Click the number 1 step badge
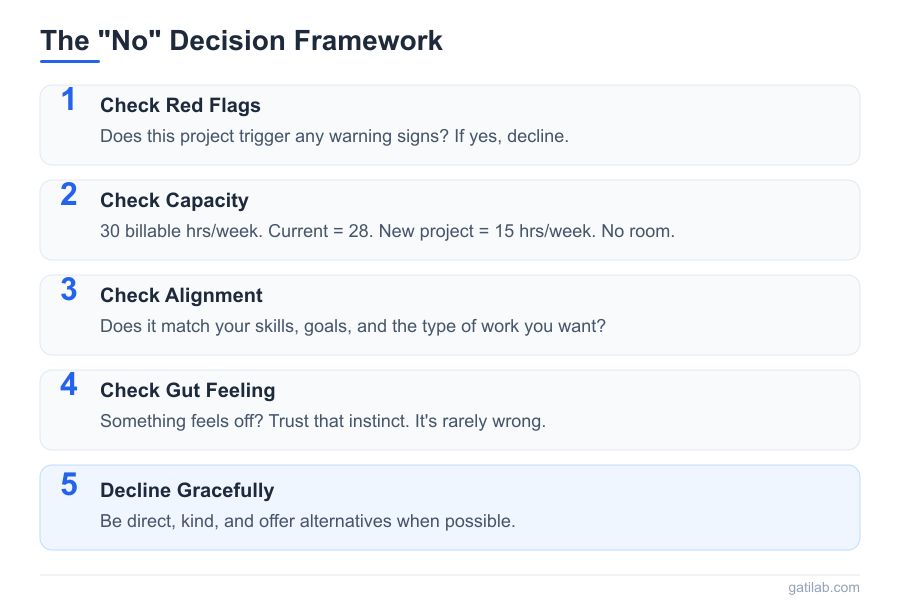The height and width of the screenshot is (600, 900). tap(68, 100)
